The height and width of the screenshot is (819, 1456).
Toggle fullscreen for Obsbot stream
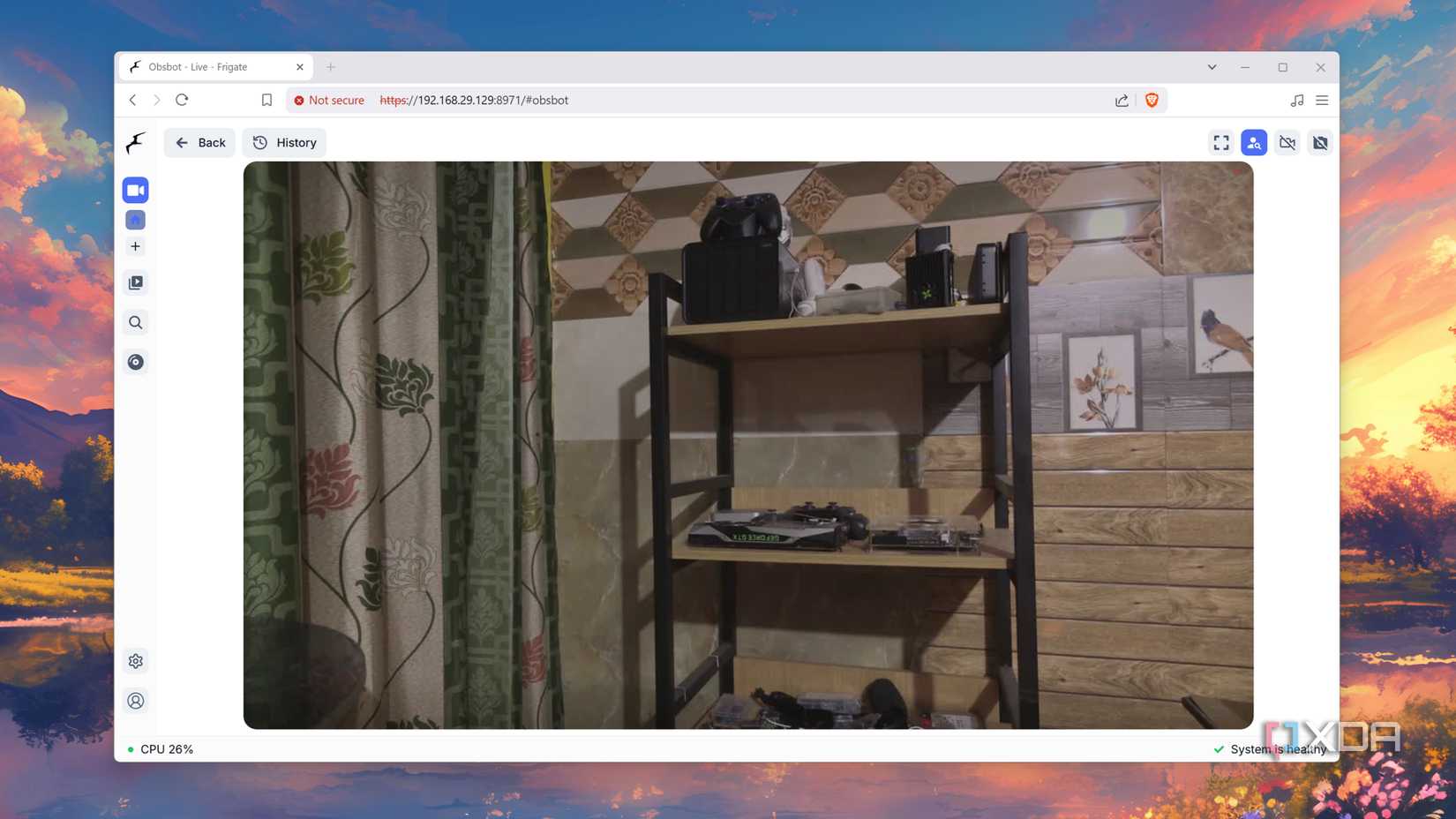[x=1221, y=142]
